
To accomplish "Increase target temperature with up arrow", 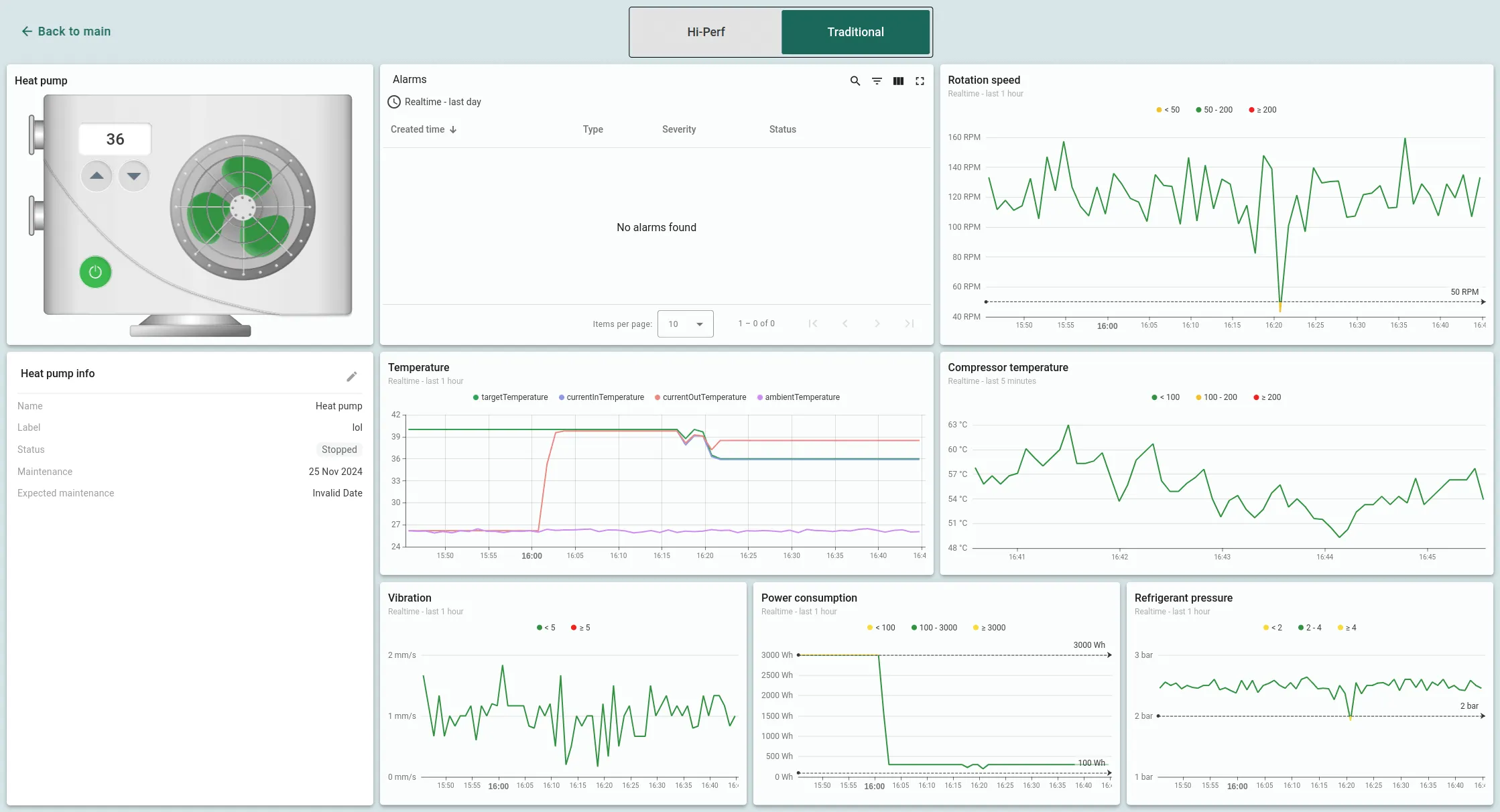I will tap(97, 176).
